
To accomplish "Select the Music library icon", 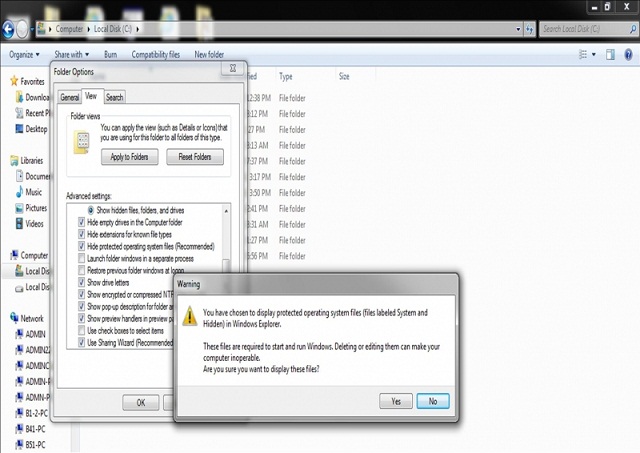I will pyautogui.click(x=19, y=192).
